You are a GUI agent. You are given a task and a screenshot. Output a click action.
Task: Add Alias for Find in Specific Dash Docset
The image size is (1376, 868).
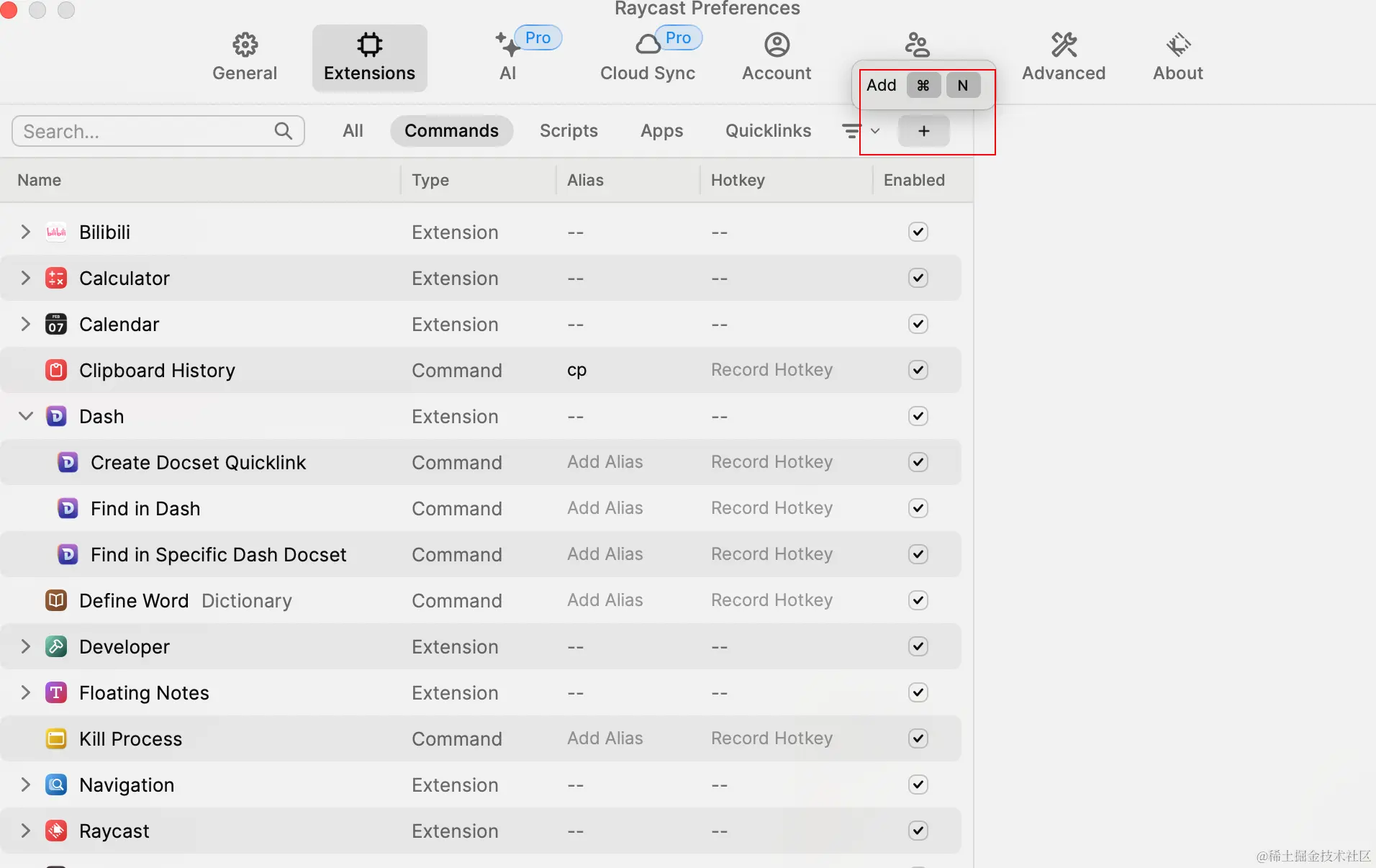click(x=605, y=554)
